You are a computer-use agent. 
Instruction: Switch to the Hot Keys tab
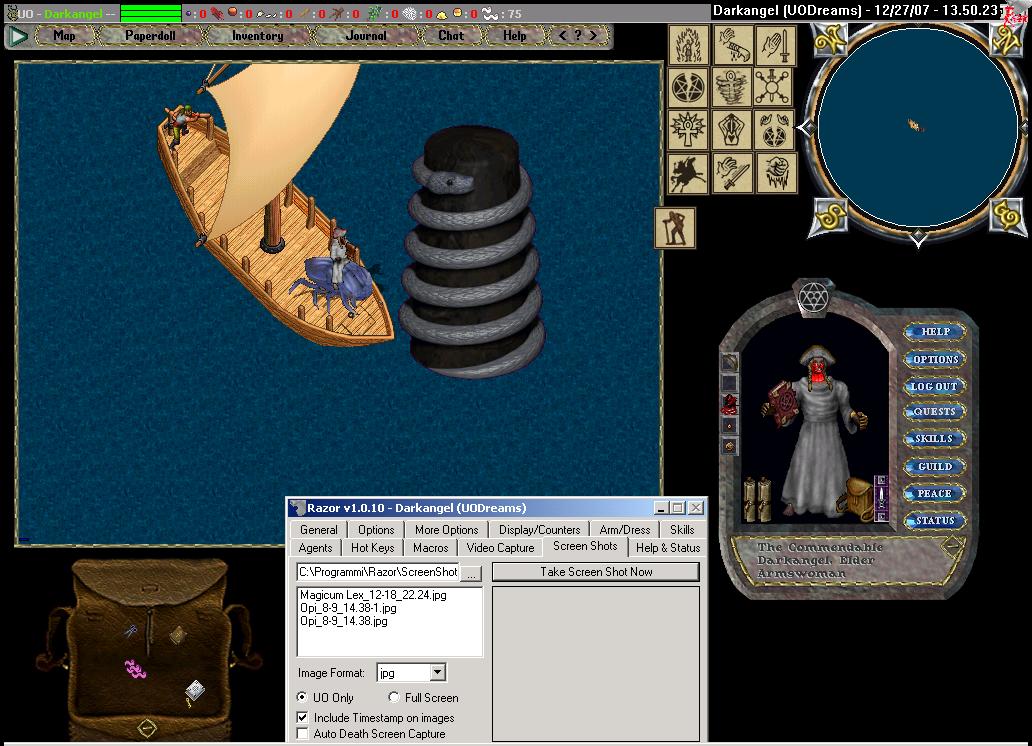point(373,548)
